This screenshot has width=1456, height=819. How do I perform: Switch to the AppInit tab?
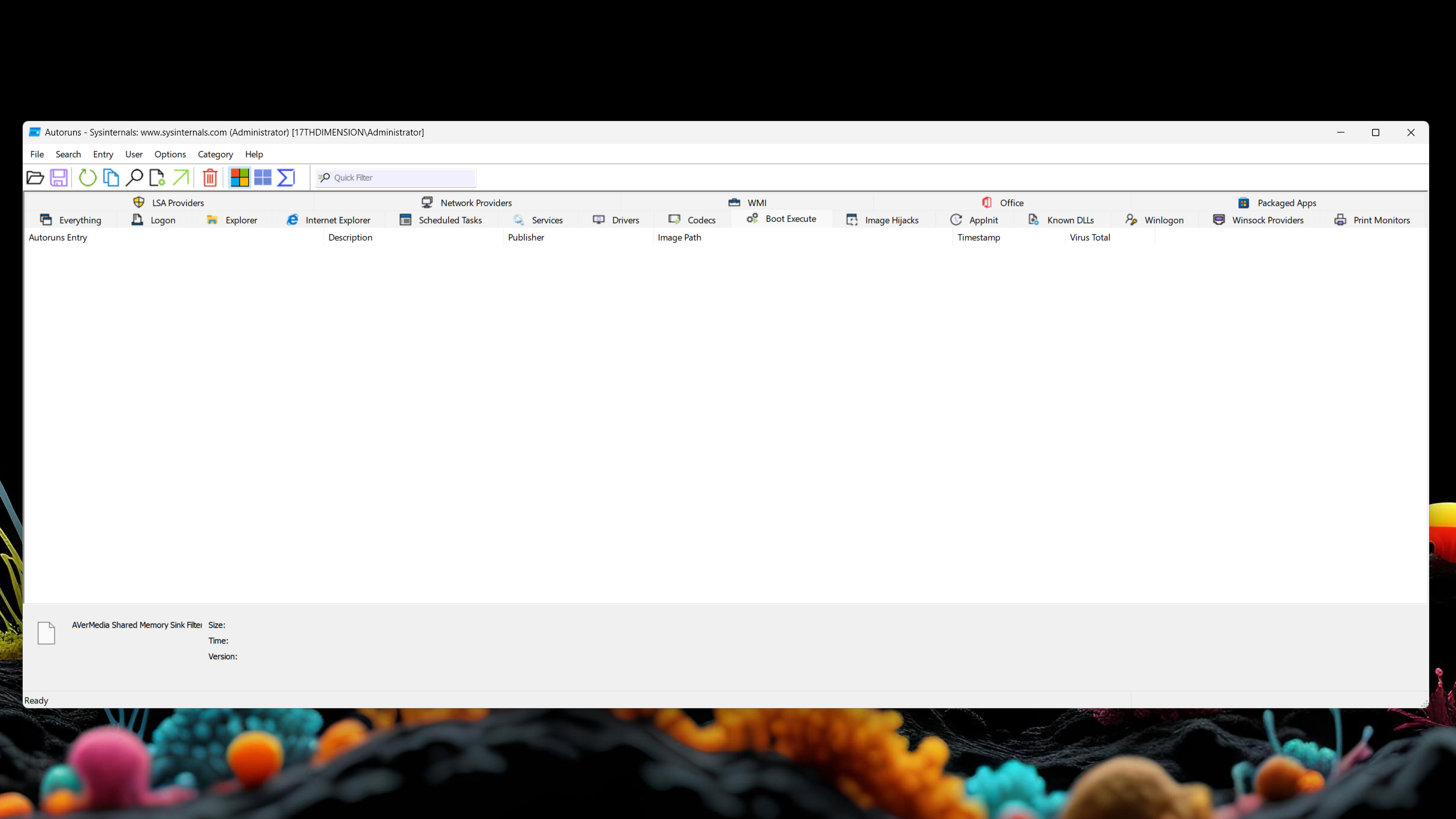tap(975, 220)
